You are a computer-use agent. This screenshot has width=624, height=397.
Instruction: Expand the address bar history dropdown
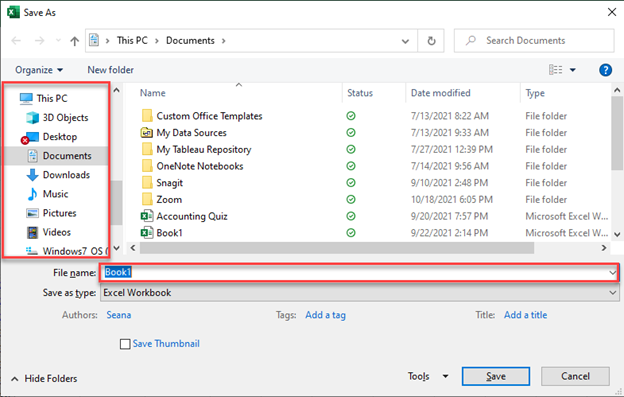point(405,41)
